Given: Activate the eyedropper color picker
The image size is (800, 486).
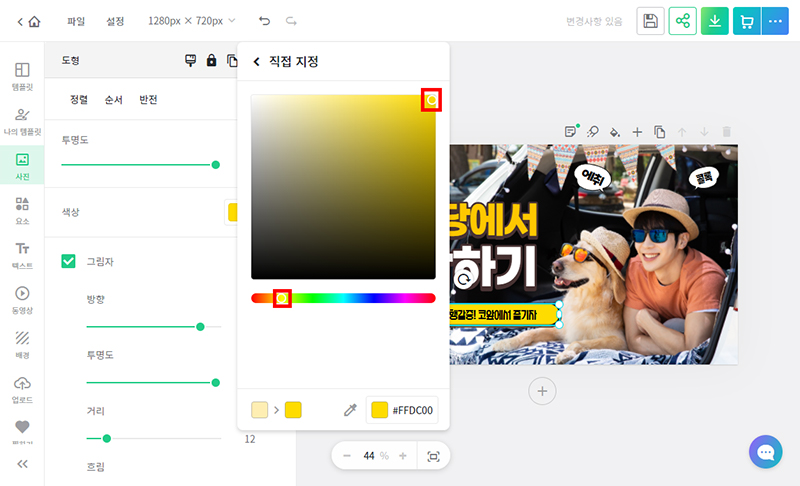Looking at the screenshot, I should tap(350, 410).
